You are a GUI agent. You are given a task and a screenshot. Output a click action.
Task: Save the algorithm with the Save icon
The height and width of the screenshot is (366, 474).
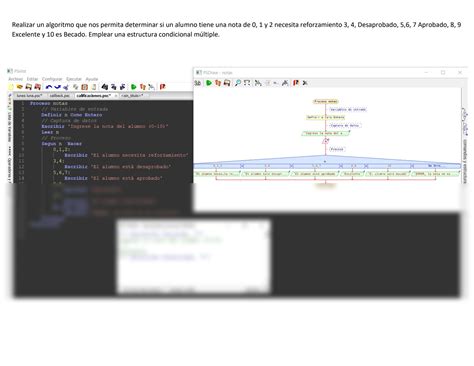(29, 87)
